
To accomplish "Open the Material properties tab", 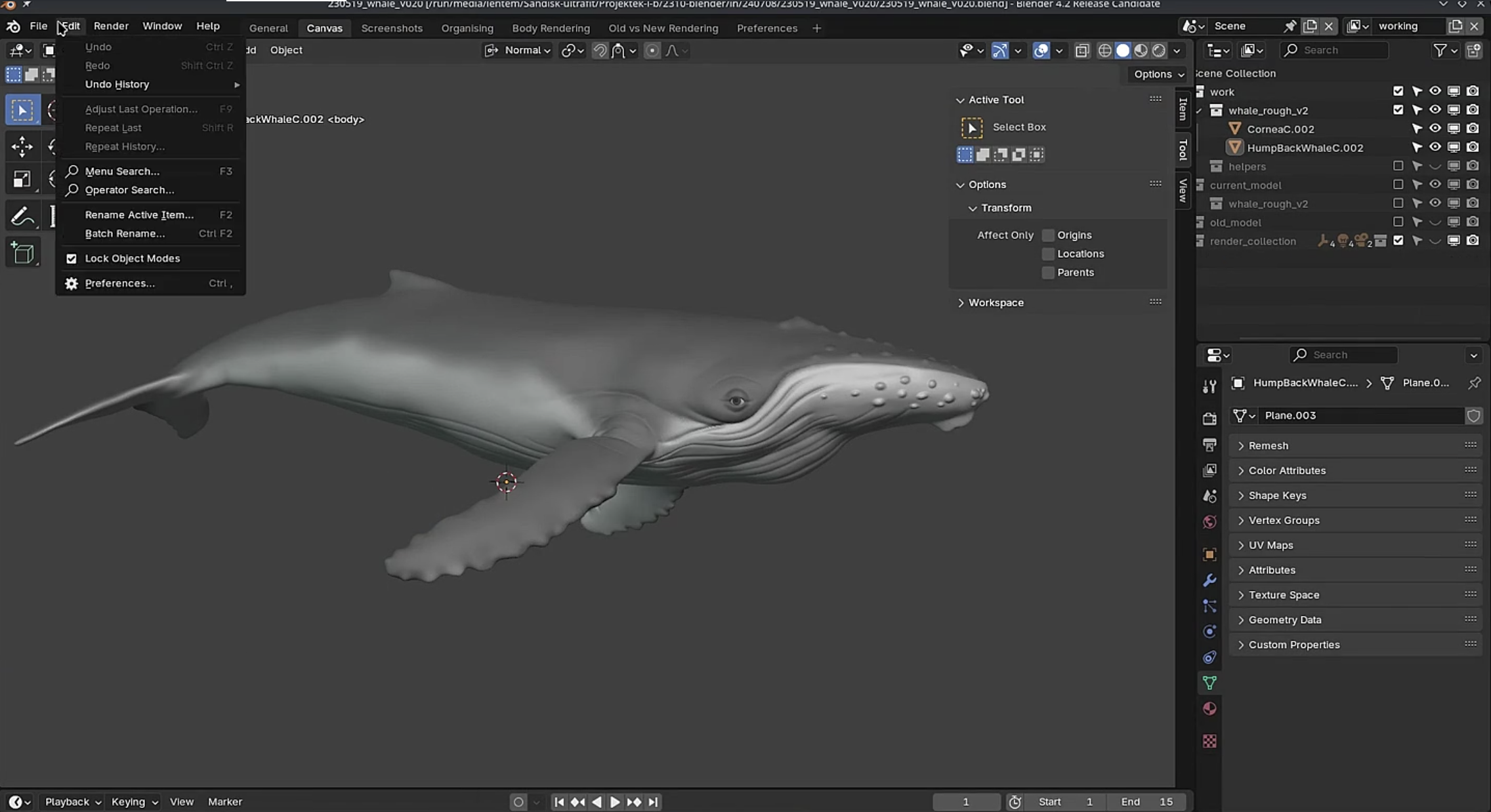I will point(1209,709).
